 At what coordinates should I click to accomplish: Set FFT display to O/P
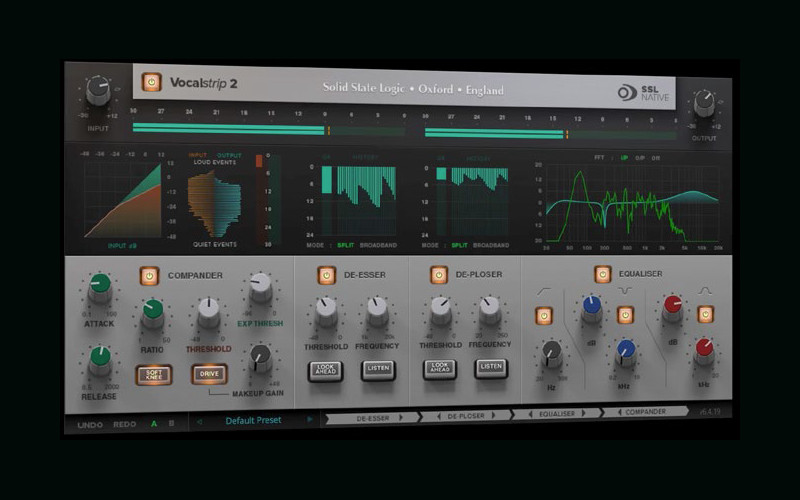[640, 158]
